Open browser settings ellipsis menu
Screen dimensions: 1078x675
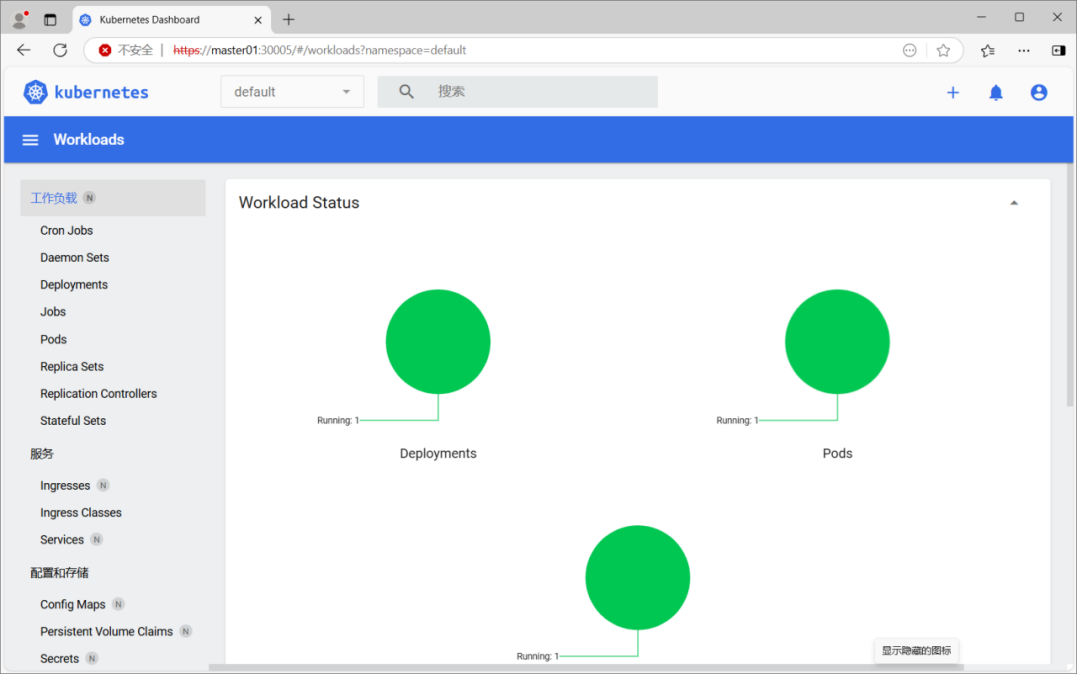tap(1024, 50)
